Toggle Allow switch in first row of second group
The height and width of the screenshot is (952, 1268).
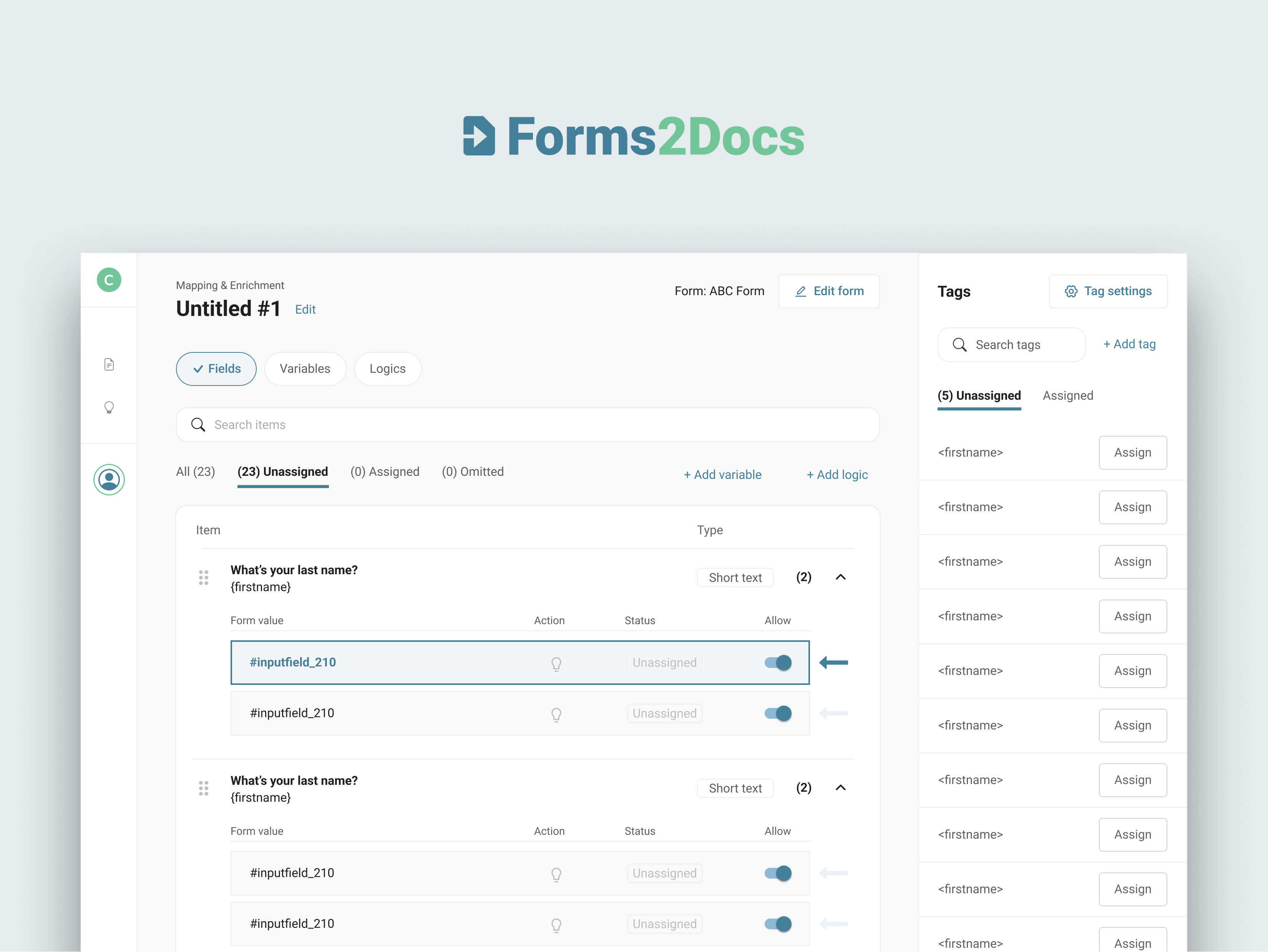778,873
